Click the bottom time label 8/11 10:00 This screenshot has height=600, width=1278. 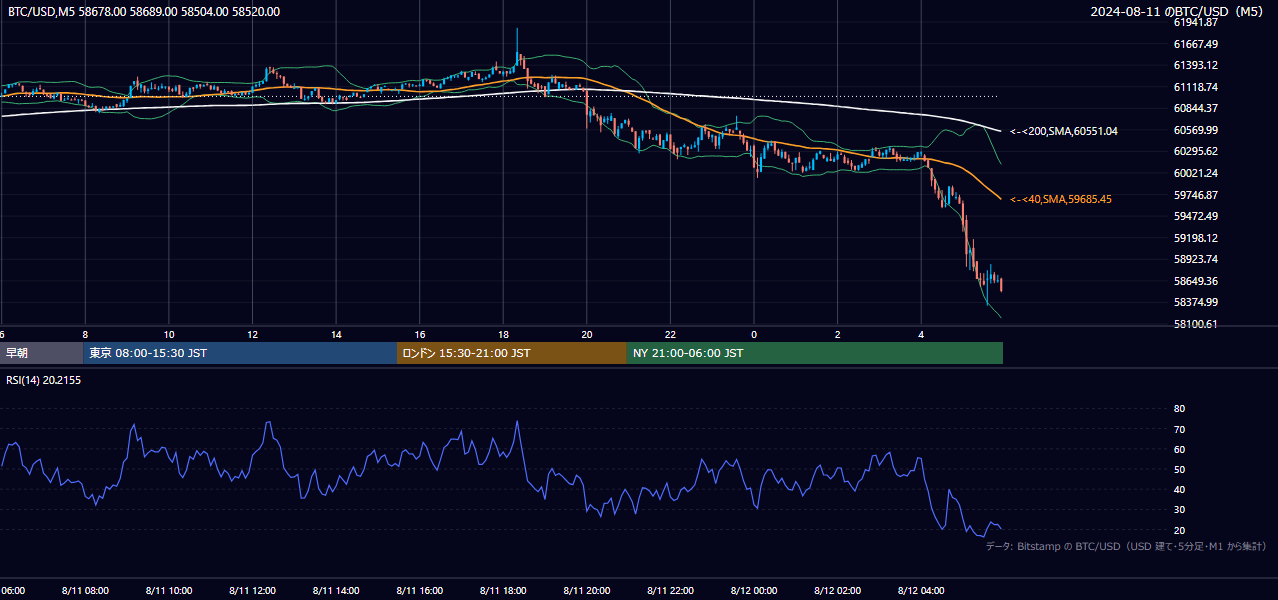[x=169, y=591]
